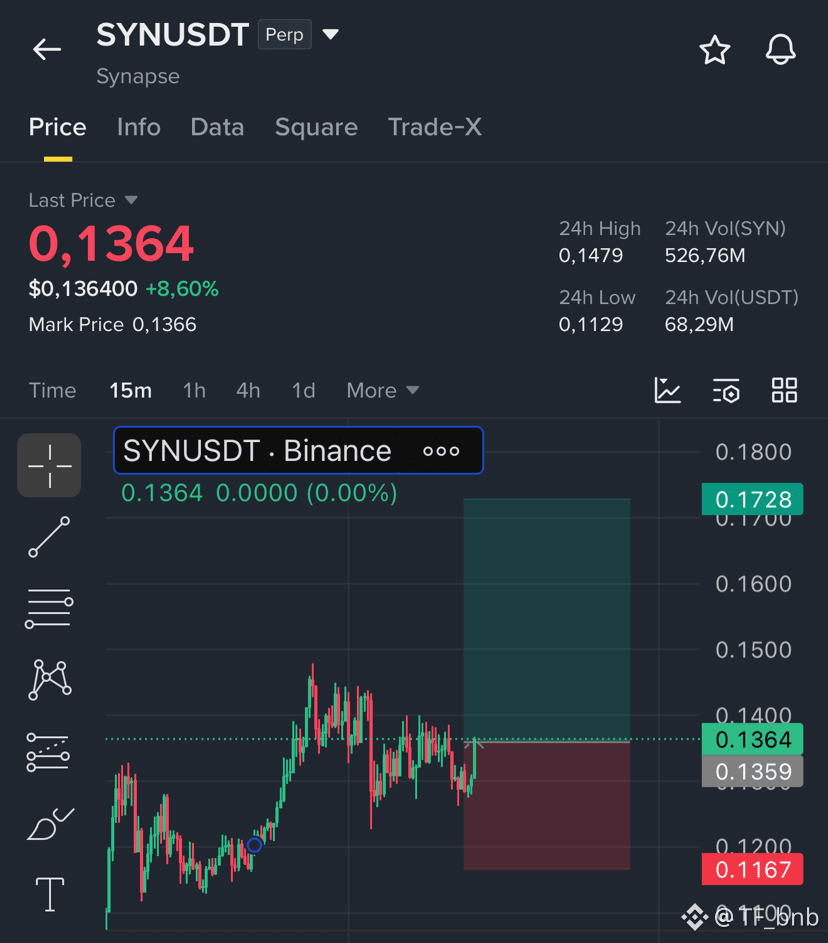Add SYNUSDT to favorites with star
Screen dimensions: 828x943
pos(714,50)
